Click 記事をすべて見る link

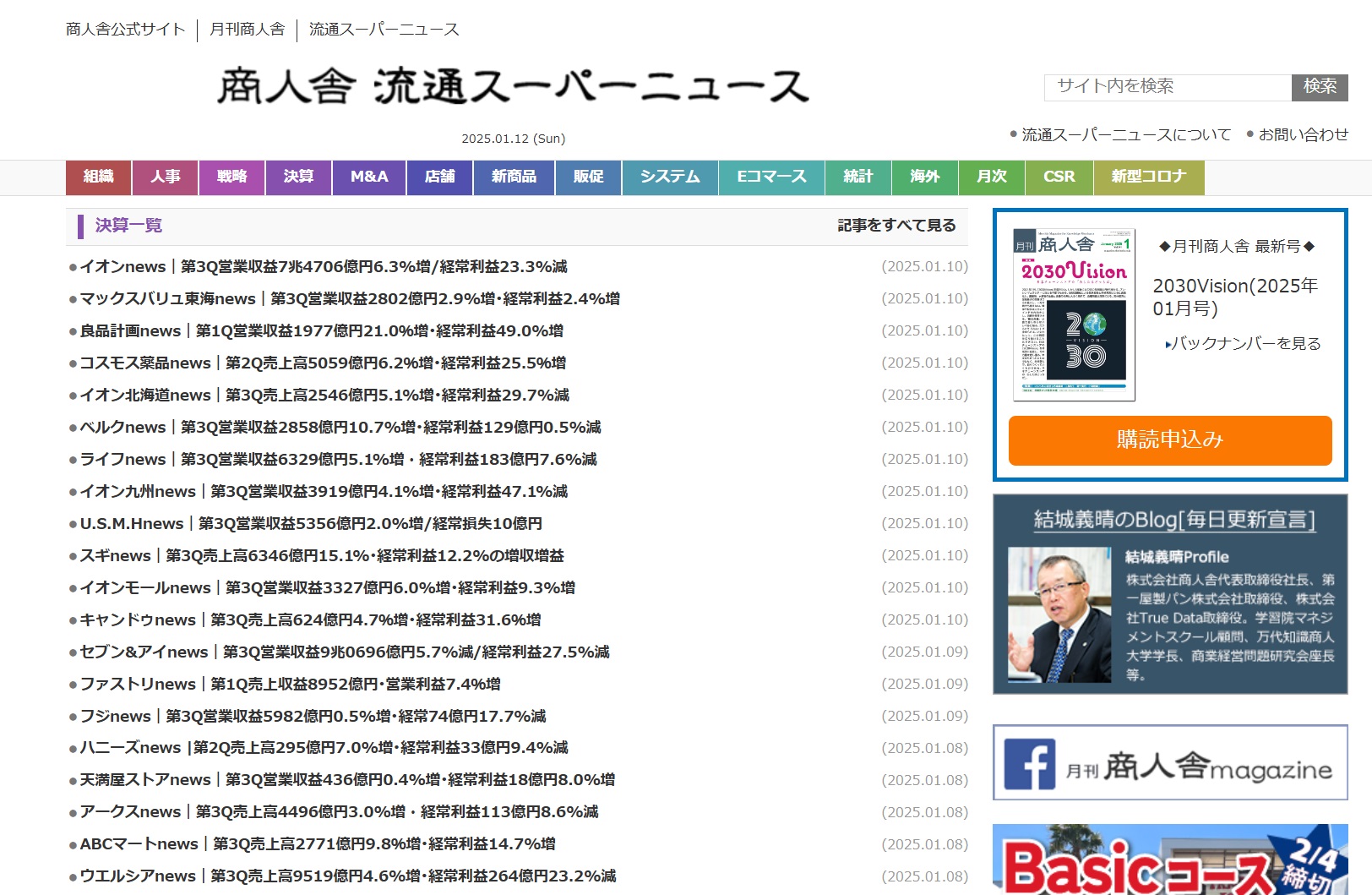896,226
